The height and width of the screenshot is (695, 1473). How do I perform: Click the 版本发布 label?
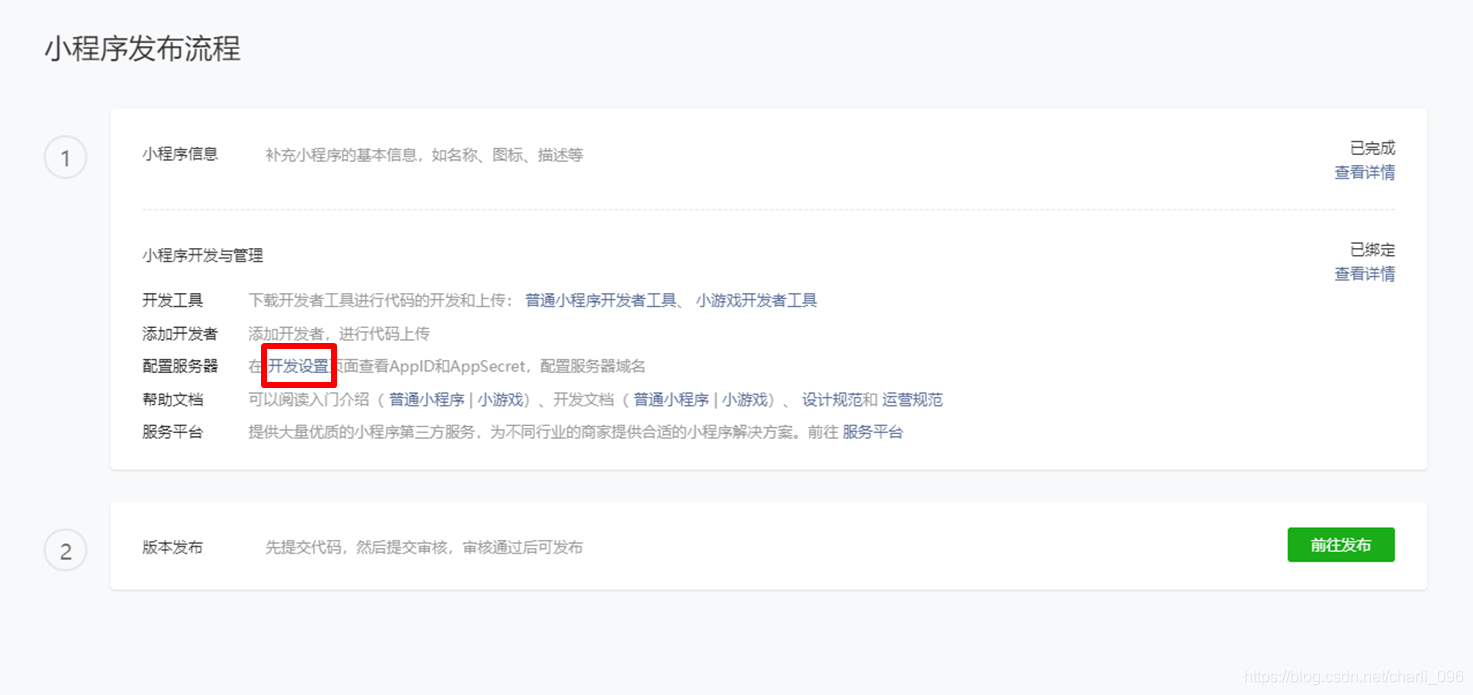[173, 547]
